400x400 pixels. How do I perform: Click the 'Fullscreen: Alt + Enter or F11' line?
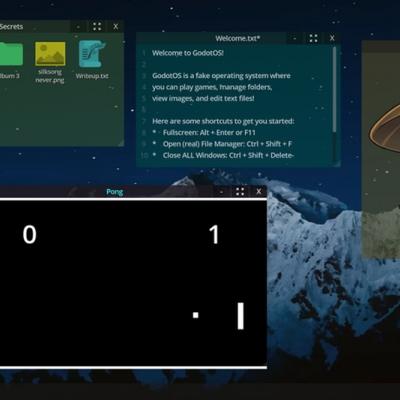pyautogui.click(x=204, y=133)
